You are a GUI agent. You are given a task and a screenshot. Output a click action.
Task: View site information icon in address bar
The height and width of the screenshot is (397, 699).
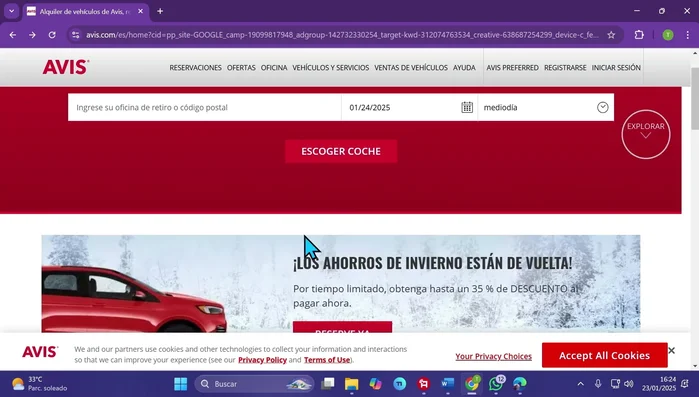tap(76, 35)
